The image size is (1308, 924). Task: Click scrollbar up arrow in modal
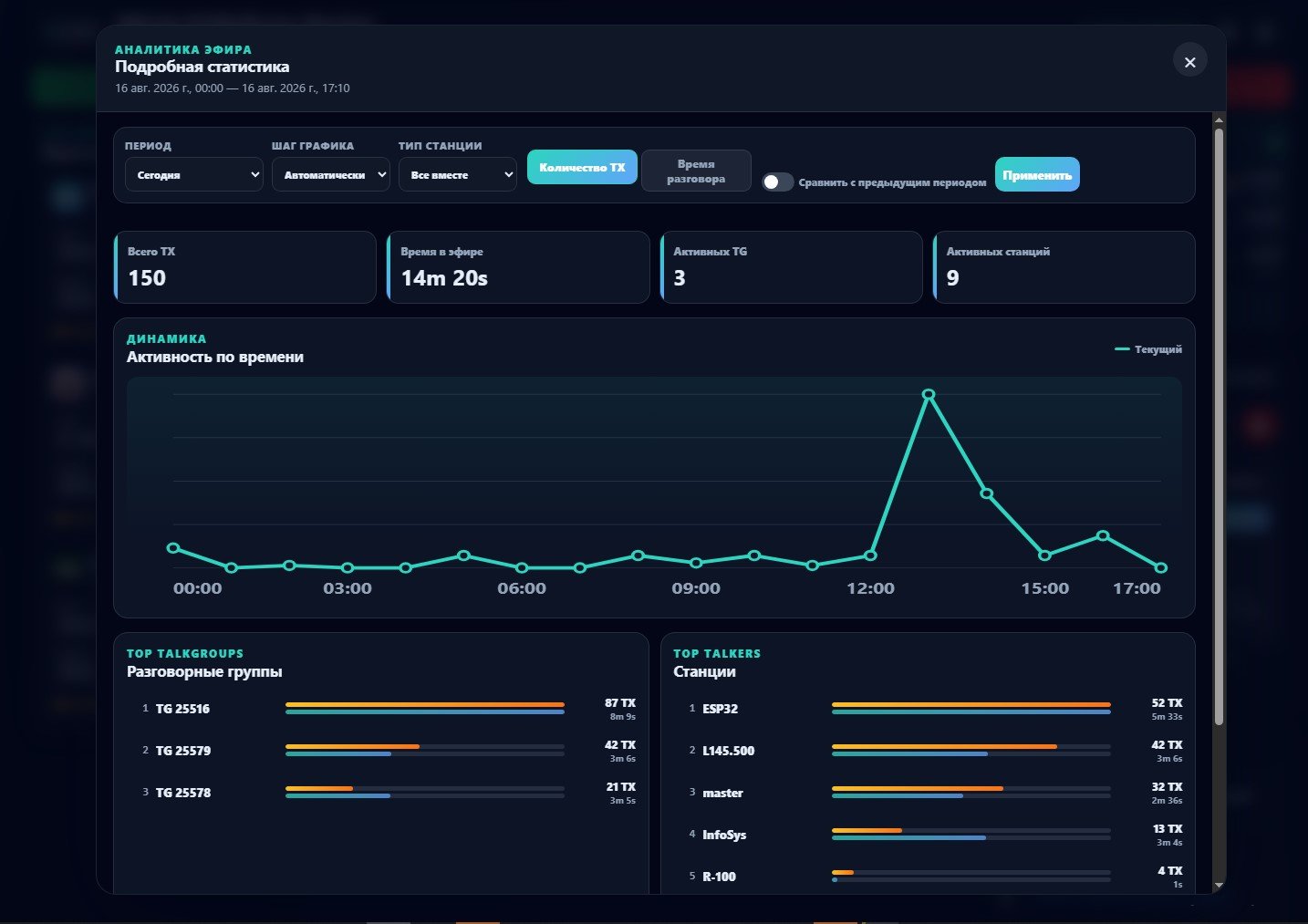click(1219, 119)
